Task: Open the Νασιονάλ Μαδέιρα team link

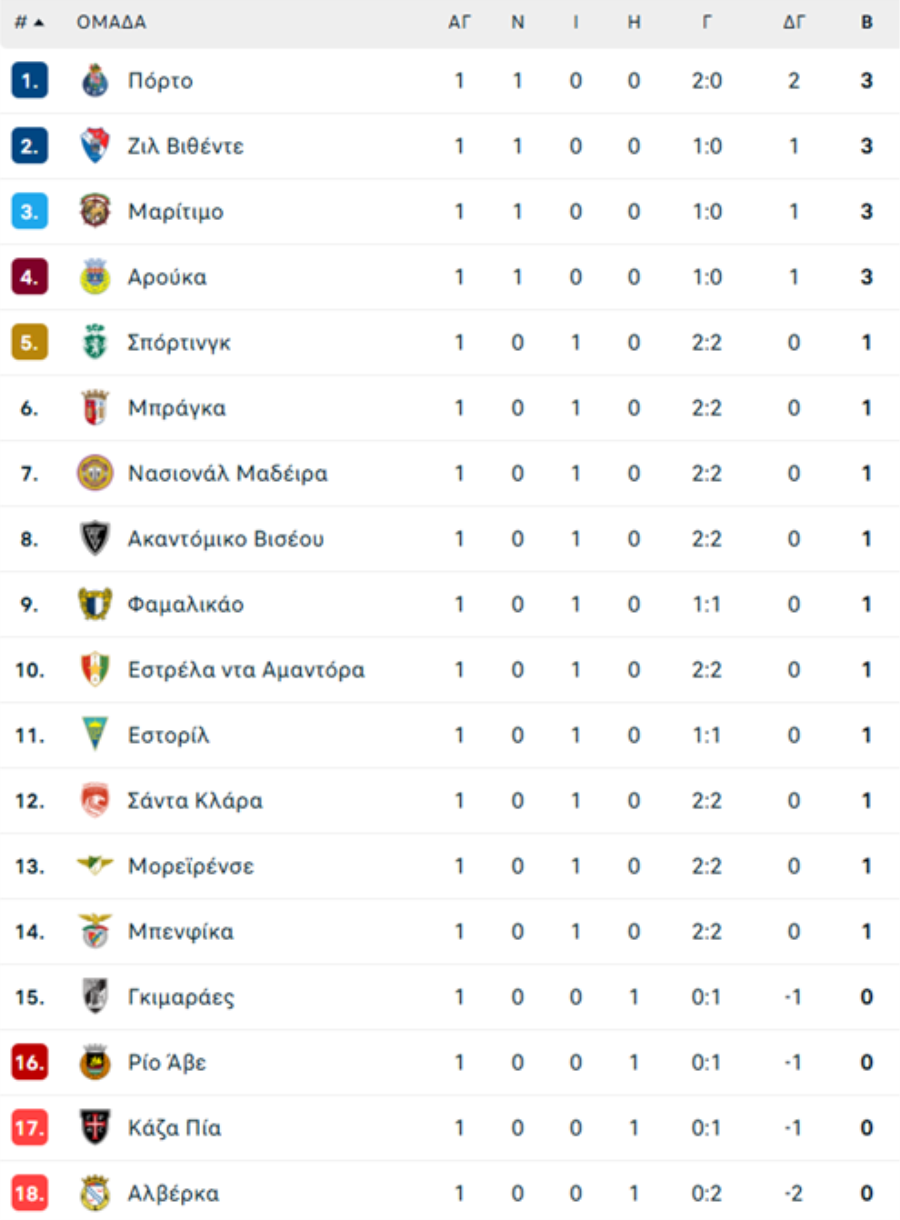Action: point(228,473)
